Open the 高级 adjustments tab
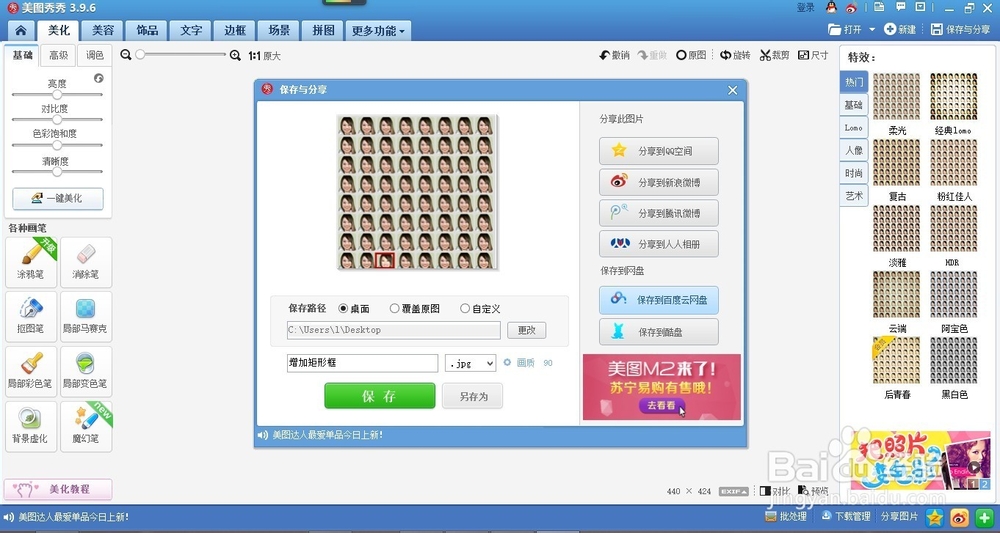This screenshot has width=1000, height=533. click(x=58, y=55)
